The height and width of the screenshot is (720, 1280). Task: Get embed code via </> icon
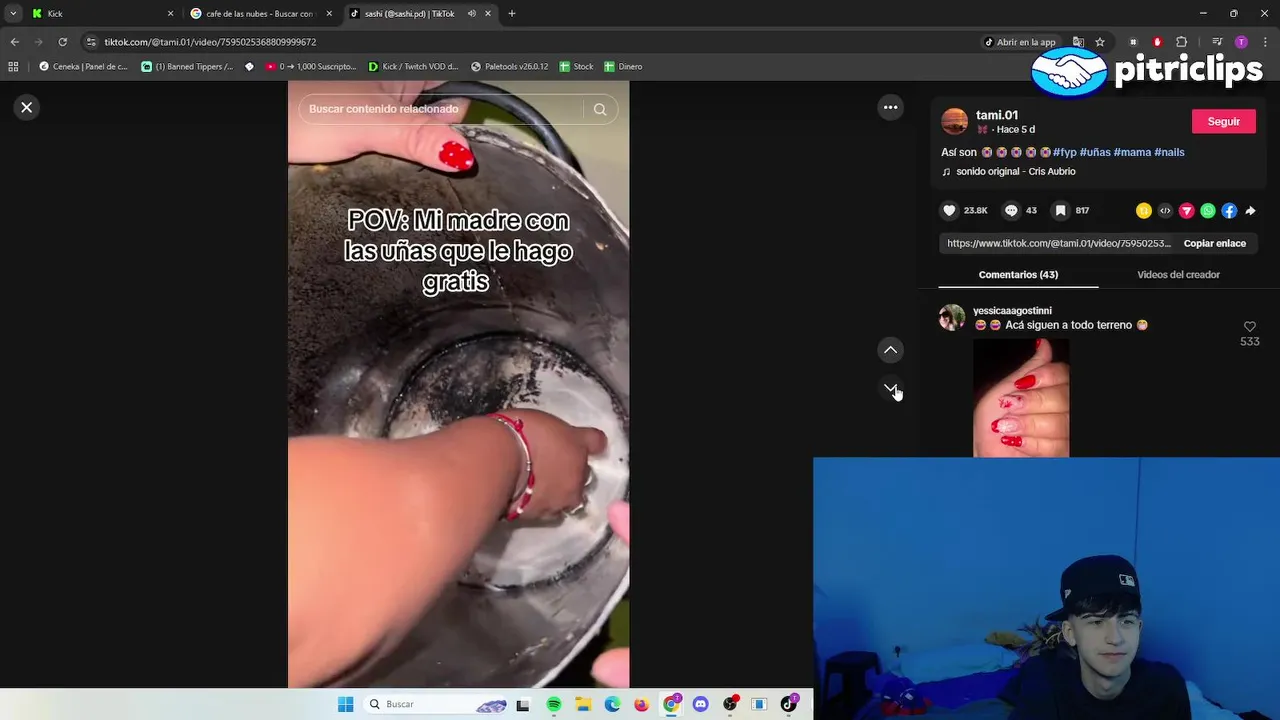[1165, 210]
